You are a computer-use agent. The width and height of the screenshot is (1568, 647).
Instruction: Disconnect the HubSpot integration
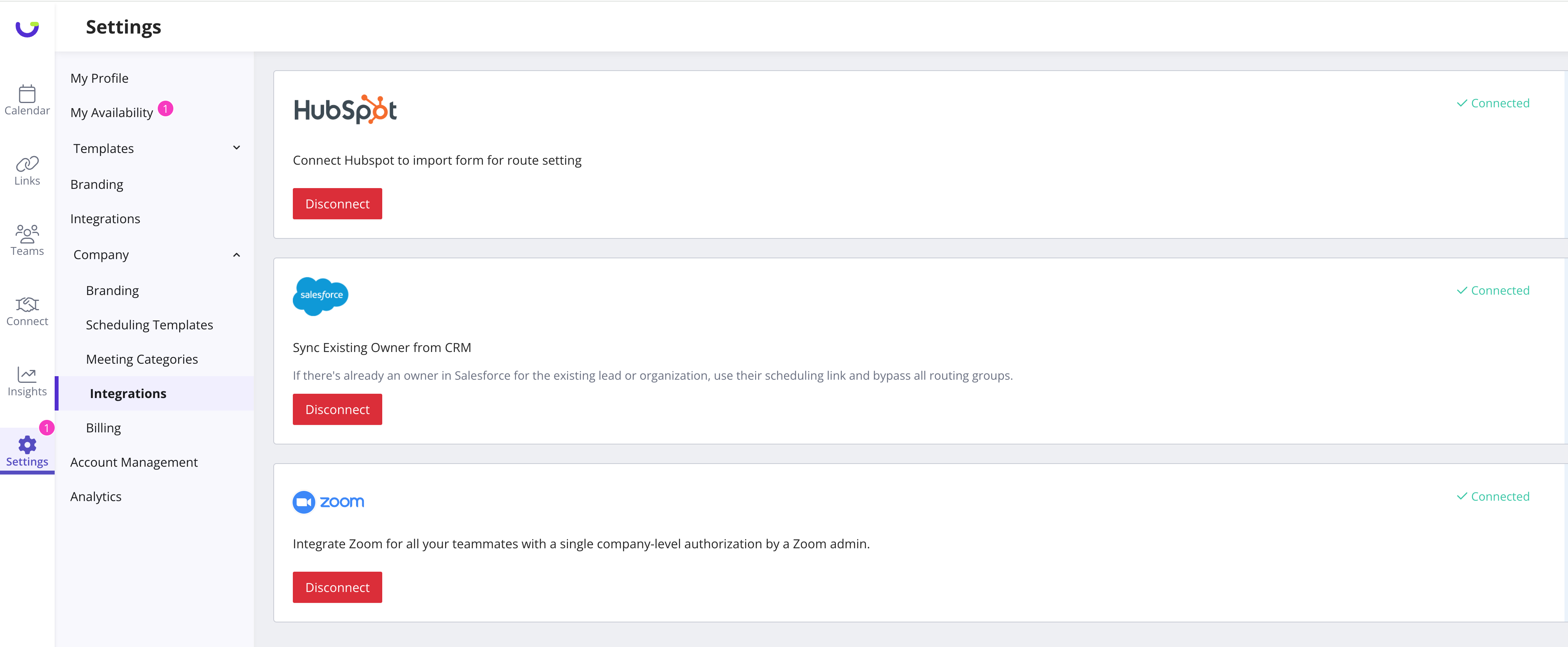point(337,204)
